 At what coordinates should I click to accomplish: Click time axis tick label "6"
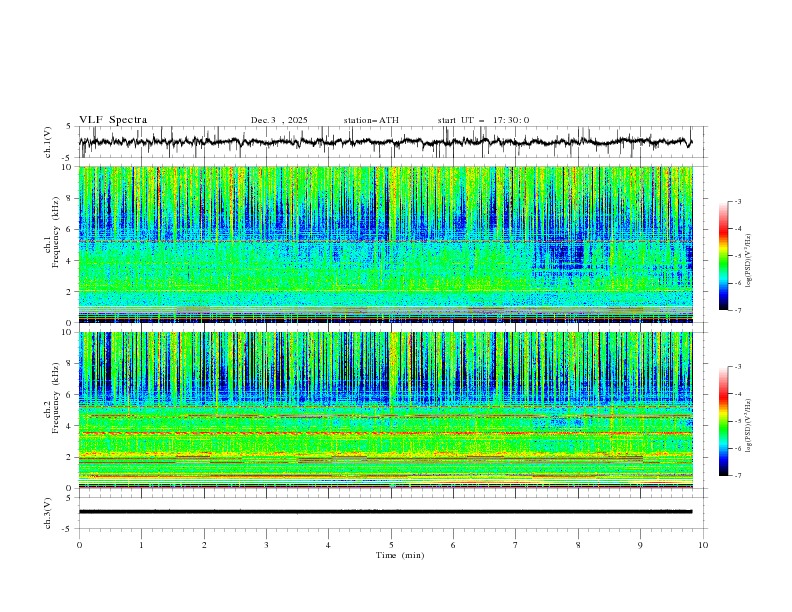[453, 545]
